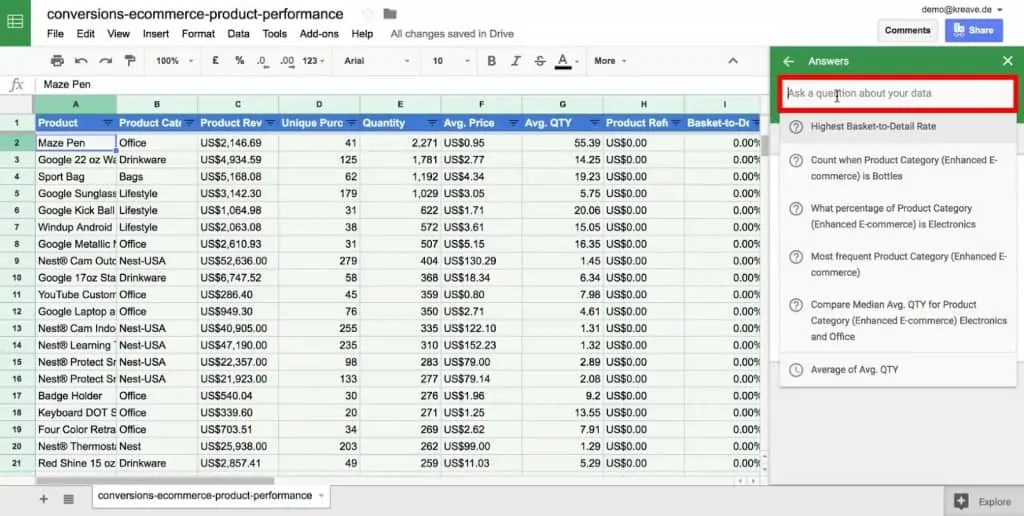Click All changes saved in Drive
The width and height of the screenshot is (1024, 516).
click(452, 33)
